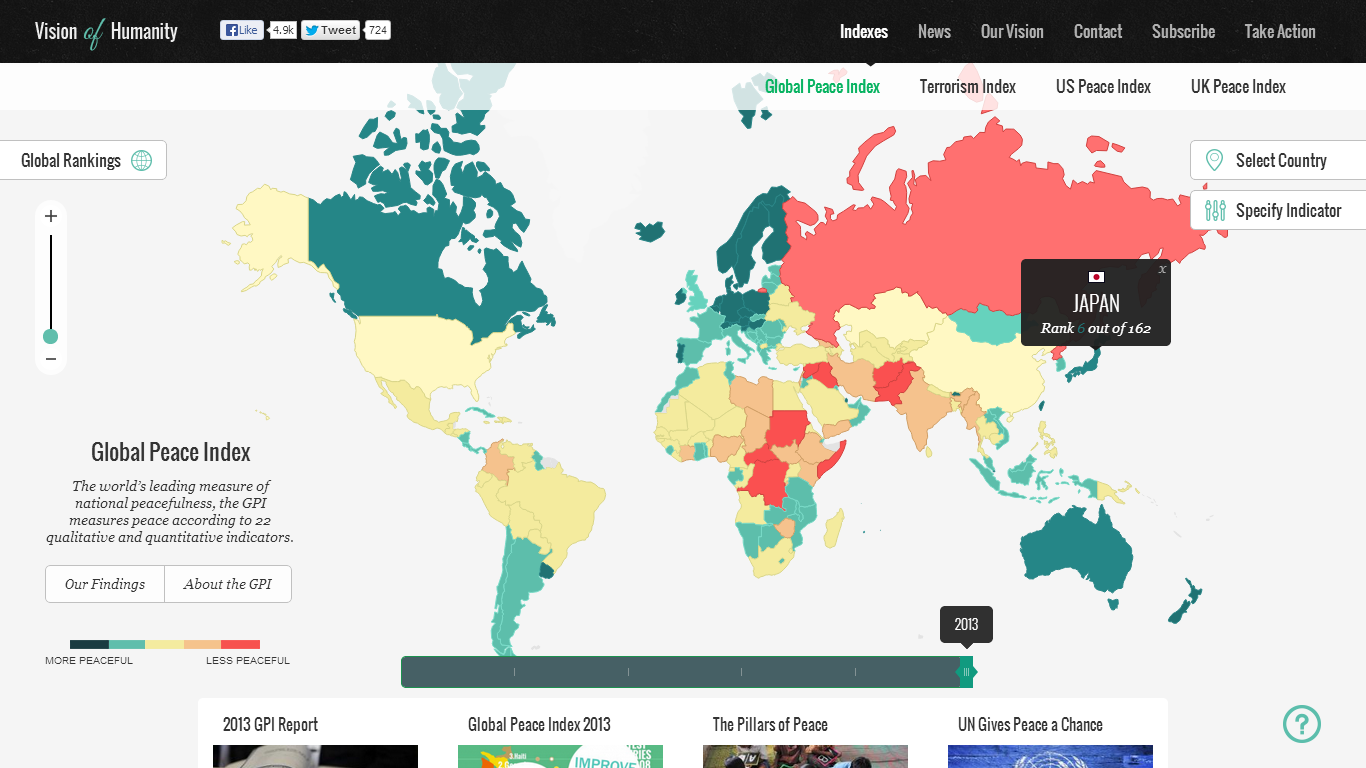1366x768 pixels.
Task: Click the year timeline slider handle
Action: point(966,671)
